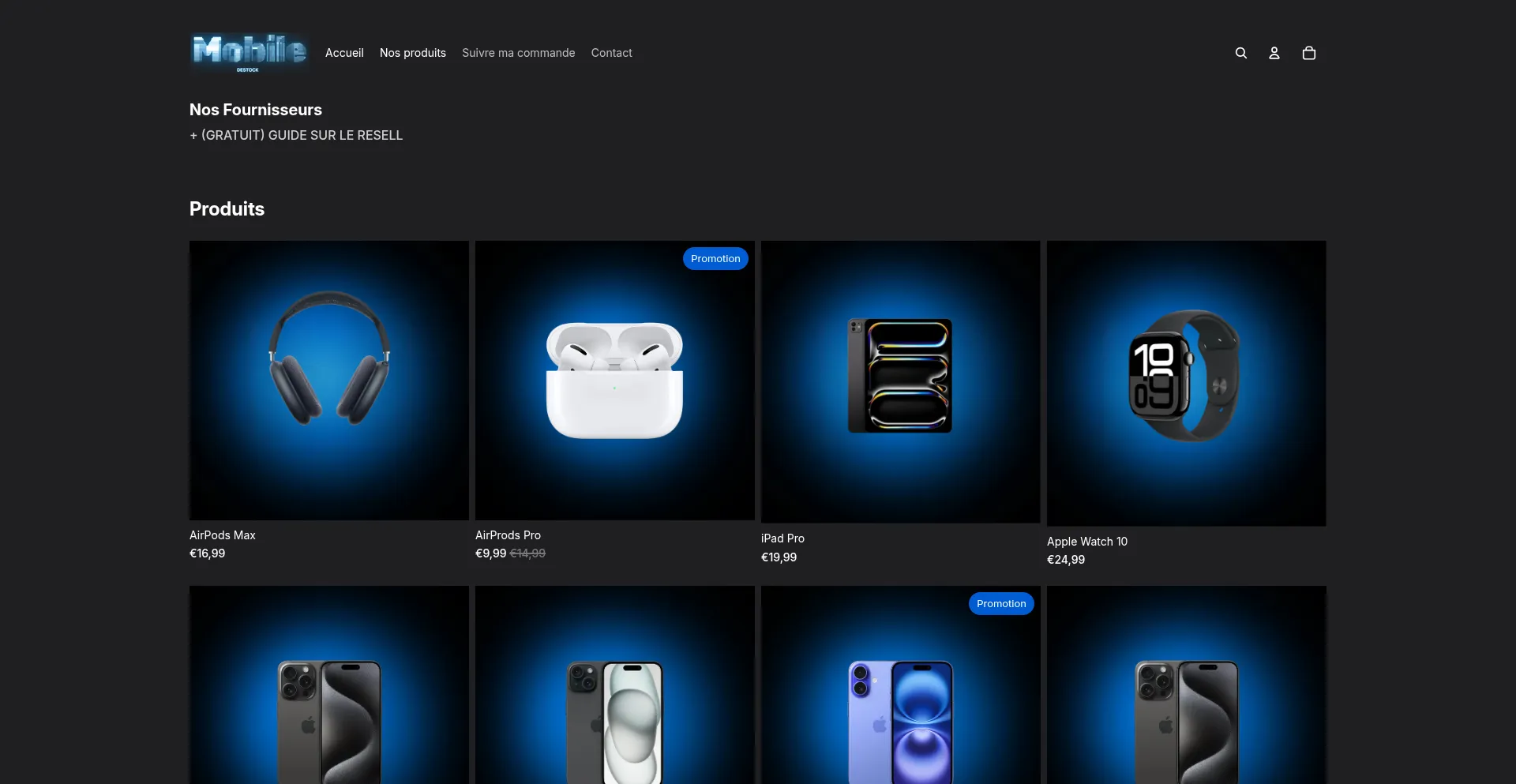Click the Promotion badge on purple iPhone
The width and height of the screenshot is (1516, 784).
(x=1001, y=604)
